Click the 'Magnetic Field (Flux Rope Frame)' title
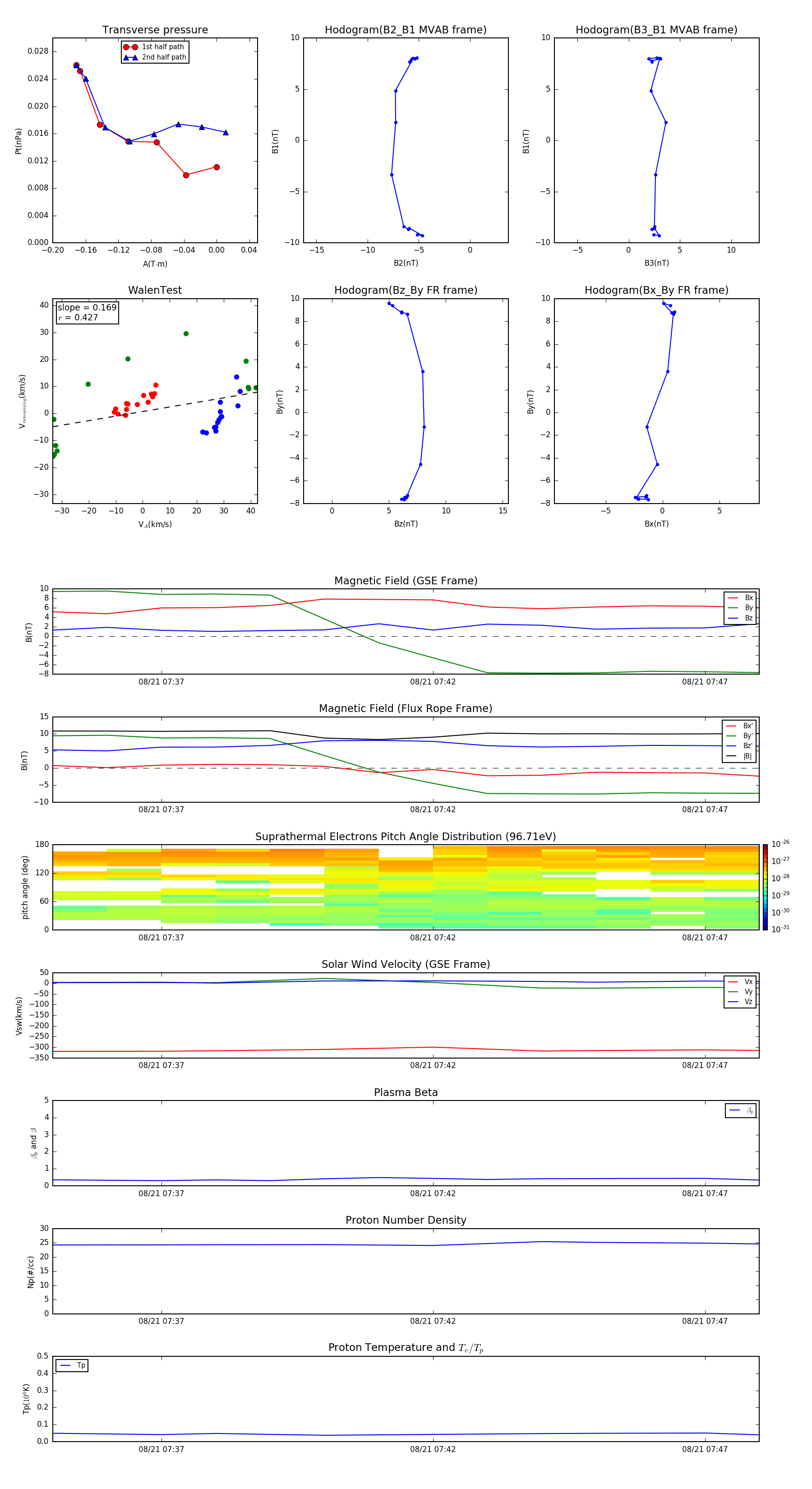The image size is (812, 1489). pyautogui.click(x=406, y=709)
